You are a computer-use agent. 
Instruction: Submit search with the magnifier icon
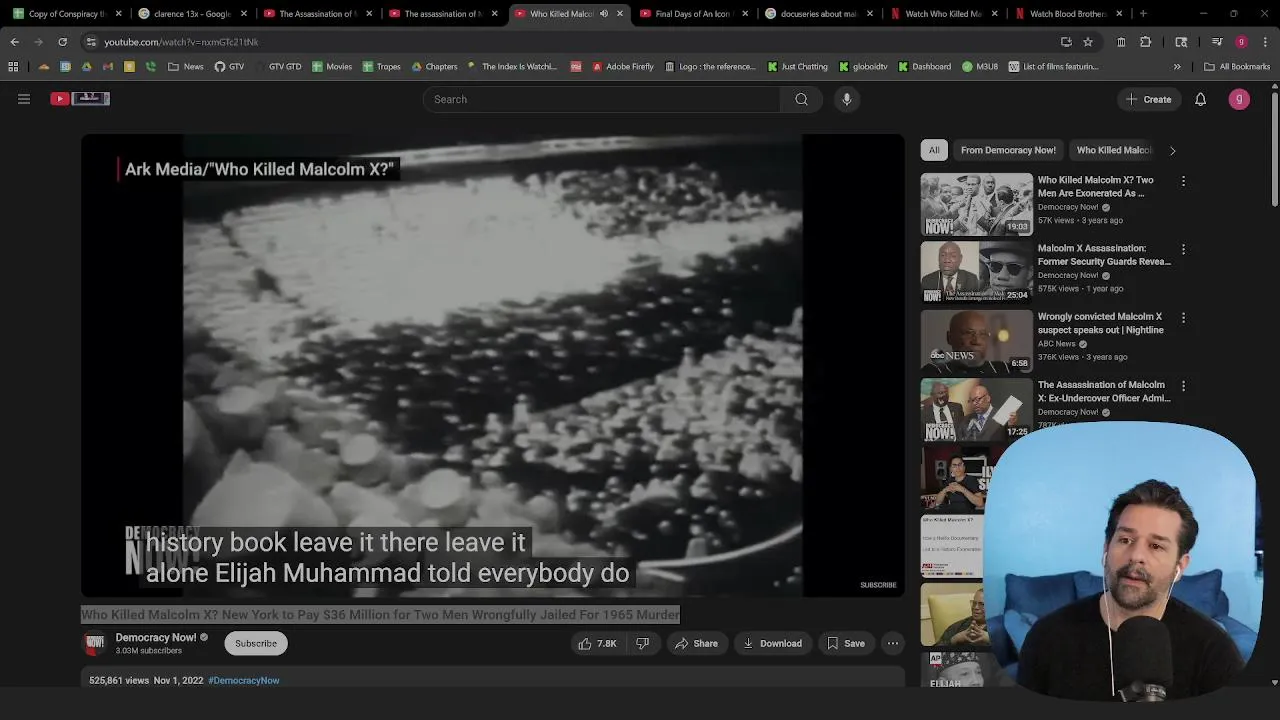click(x=801, y=99)
